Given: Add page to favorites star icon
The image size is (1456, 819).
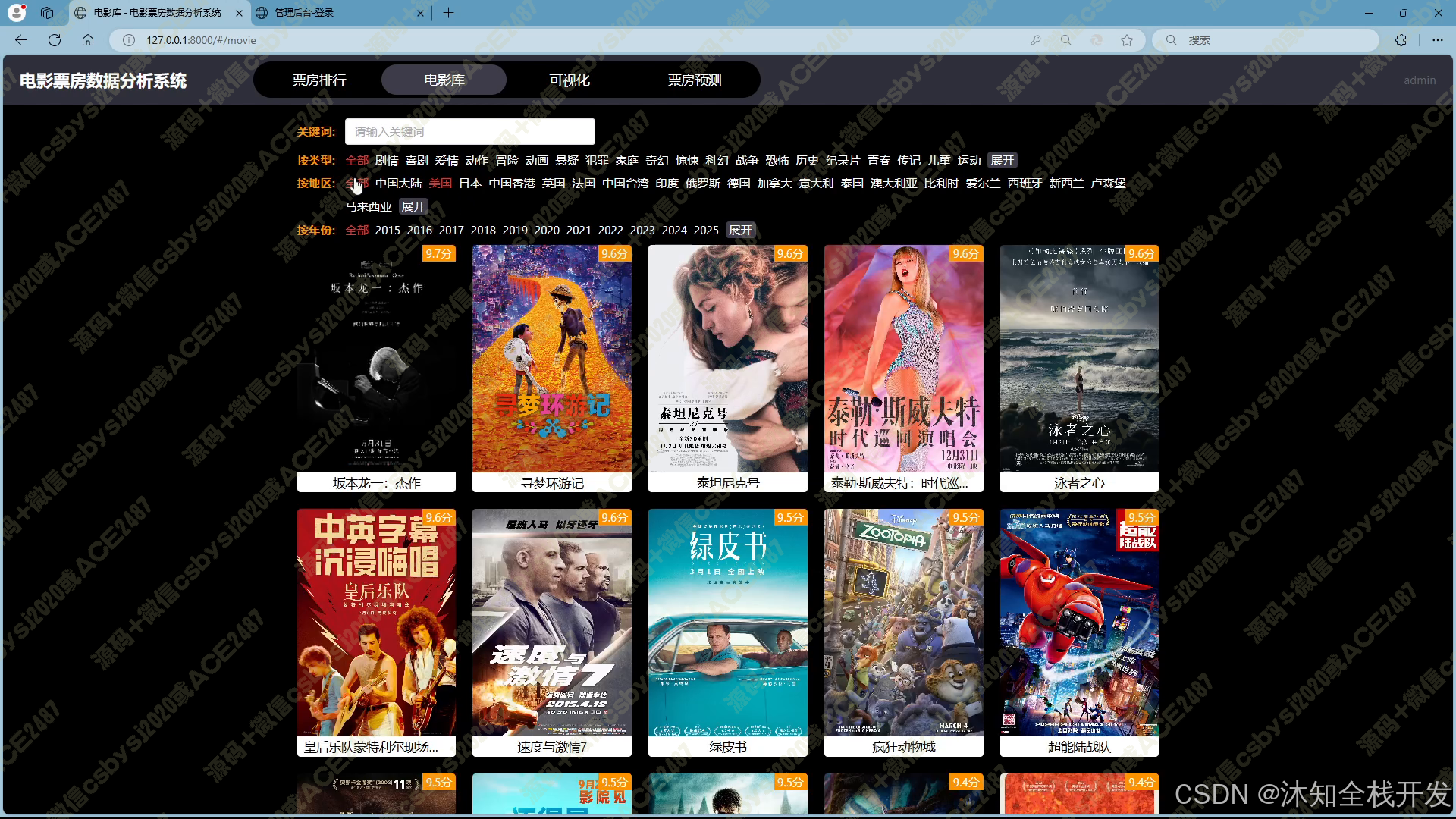Looking at the screenshot, I should (x=1127, y=40).
